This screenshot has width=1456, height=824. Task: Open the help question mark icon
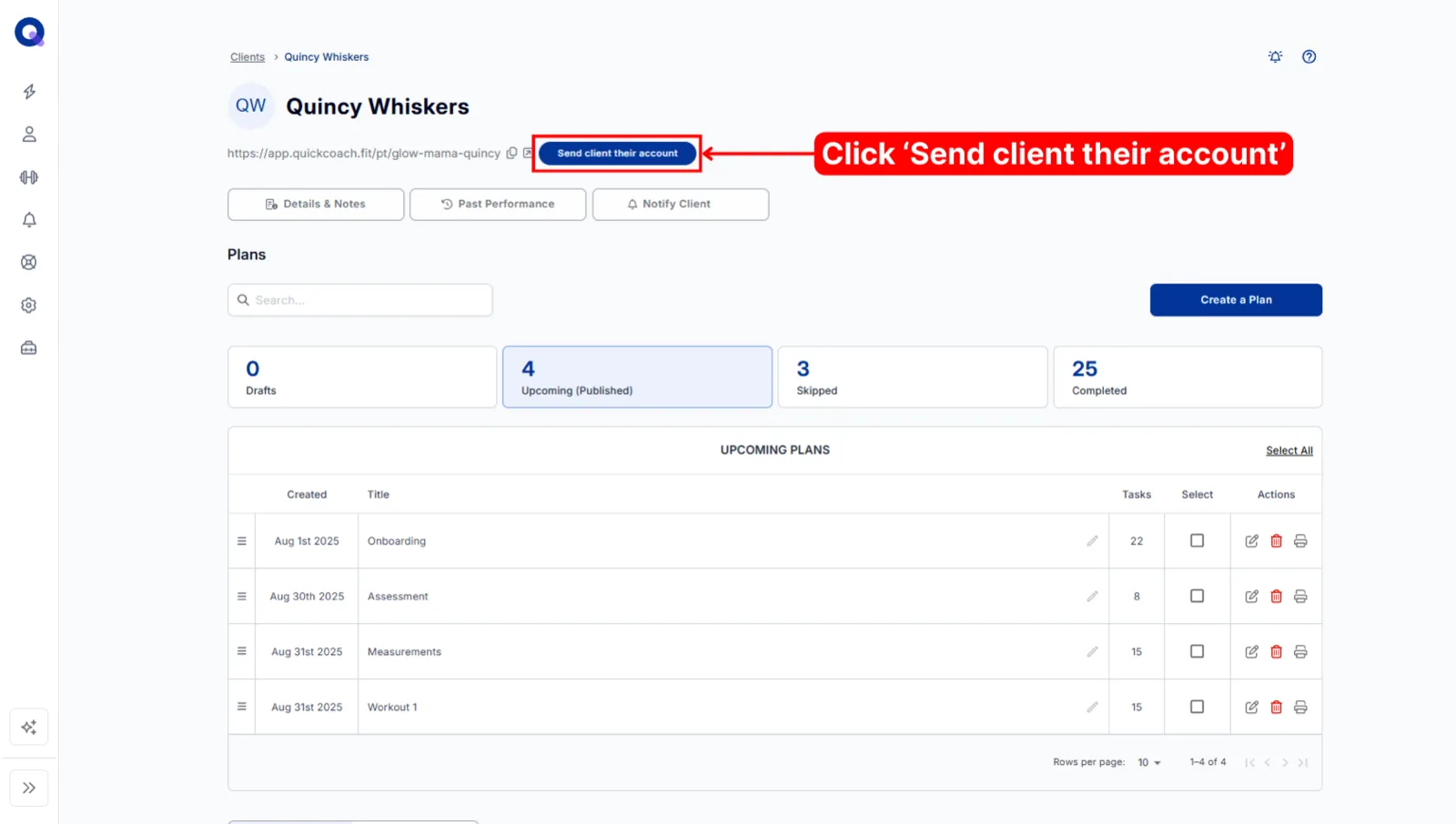point(1309,56)
